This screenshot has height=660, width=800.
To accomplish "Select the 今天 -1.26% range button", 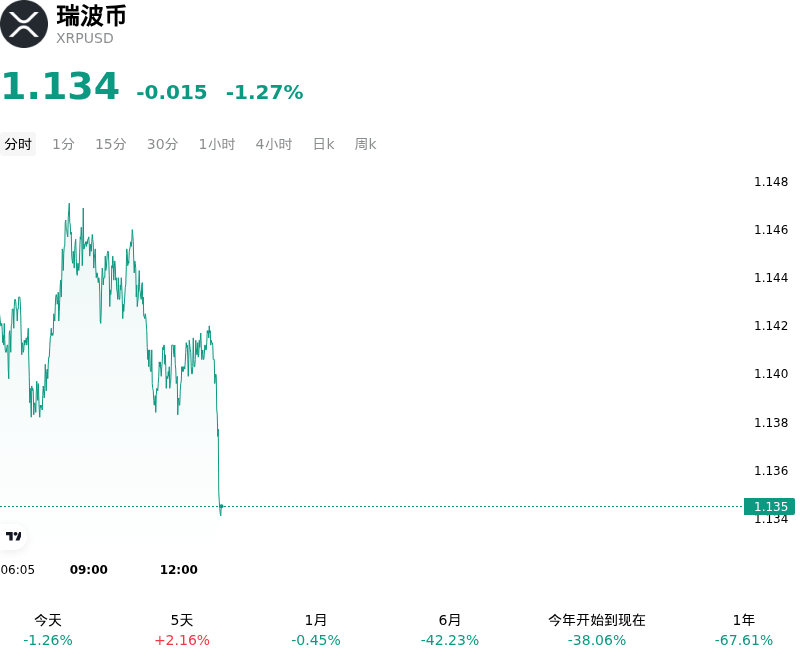I will pos(48,630).
